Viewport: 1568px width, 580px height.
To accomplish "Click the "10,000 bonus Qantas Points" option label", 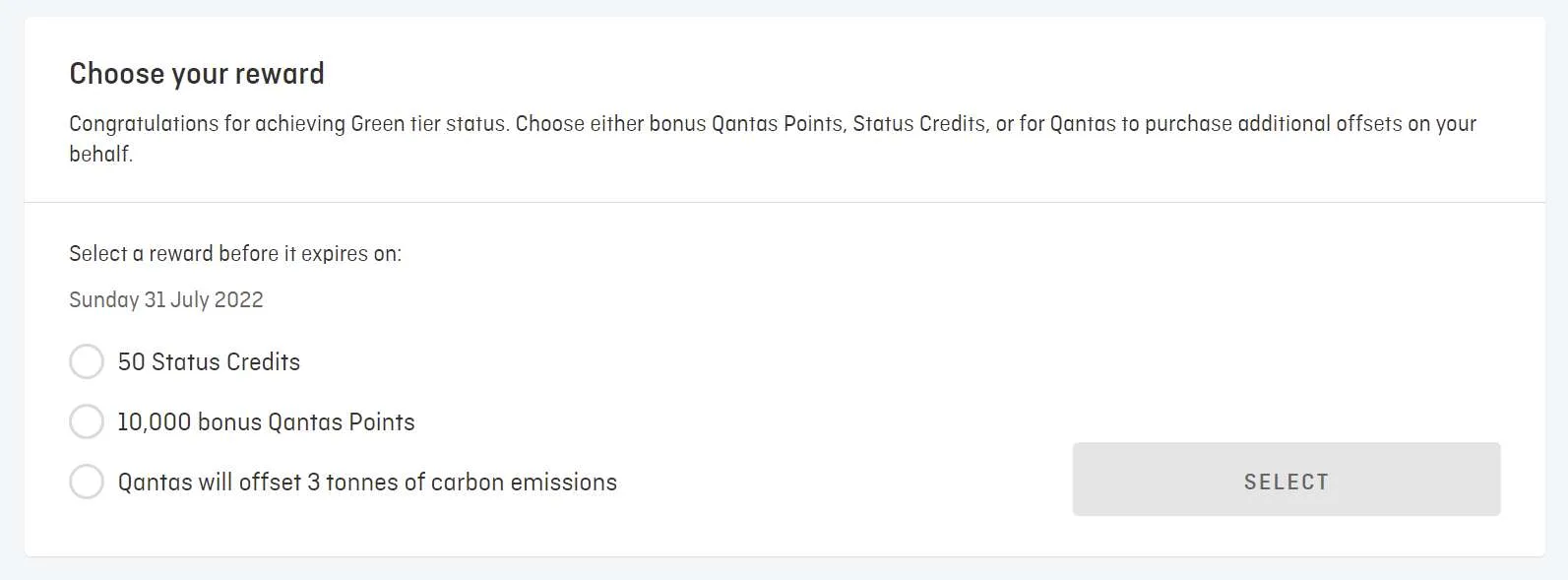I will tap(266, 421).
